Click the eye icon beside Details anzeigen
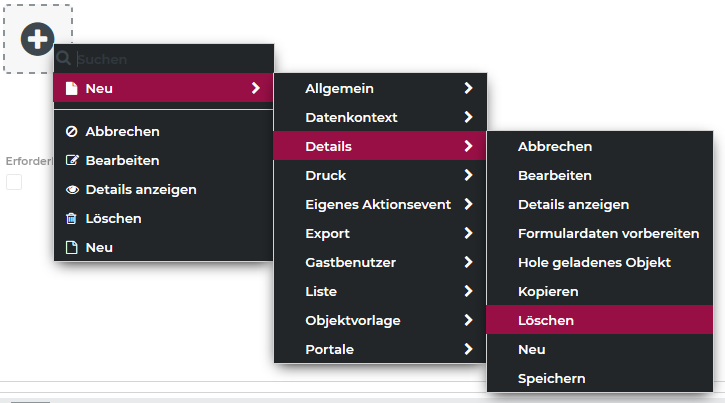The width and height of the screenshot is (725, 403). click(71, 189)
